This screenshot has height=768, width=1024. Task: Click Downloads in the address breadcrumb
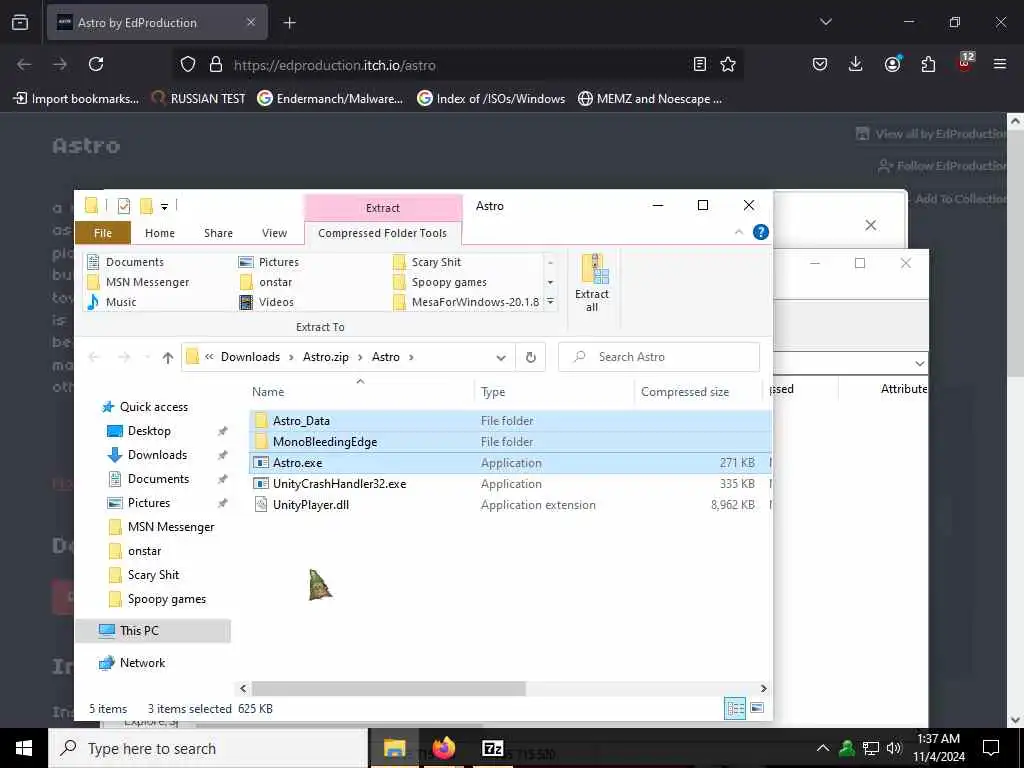250,357
